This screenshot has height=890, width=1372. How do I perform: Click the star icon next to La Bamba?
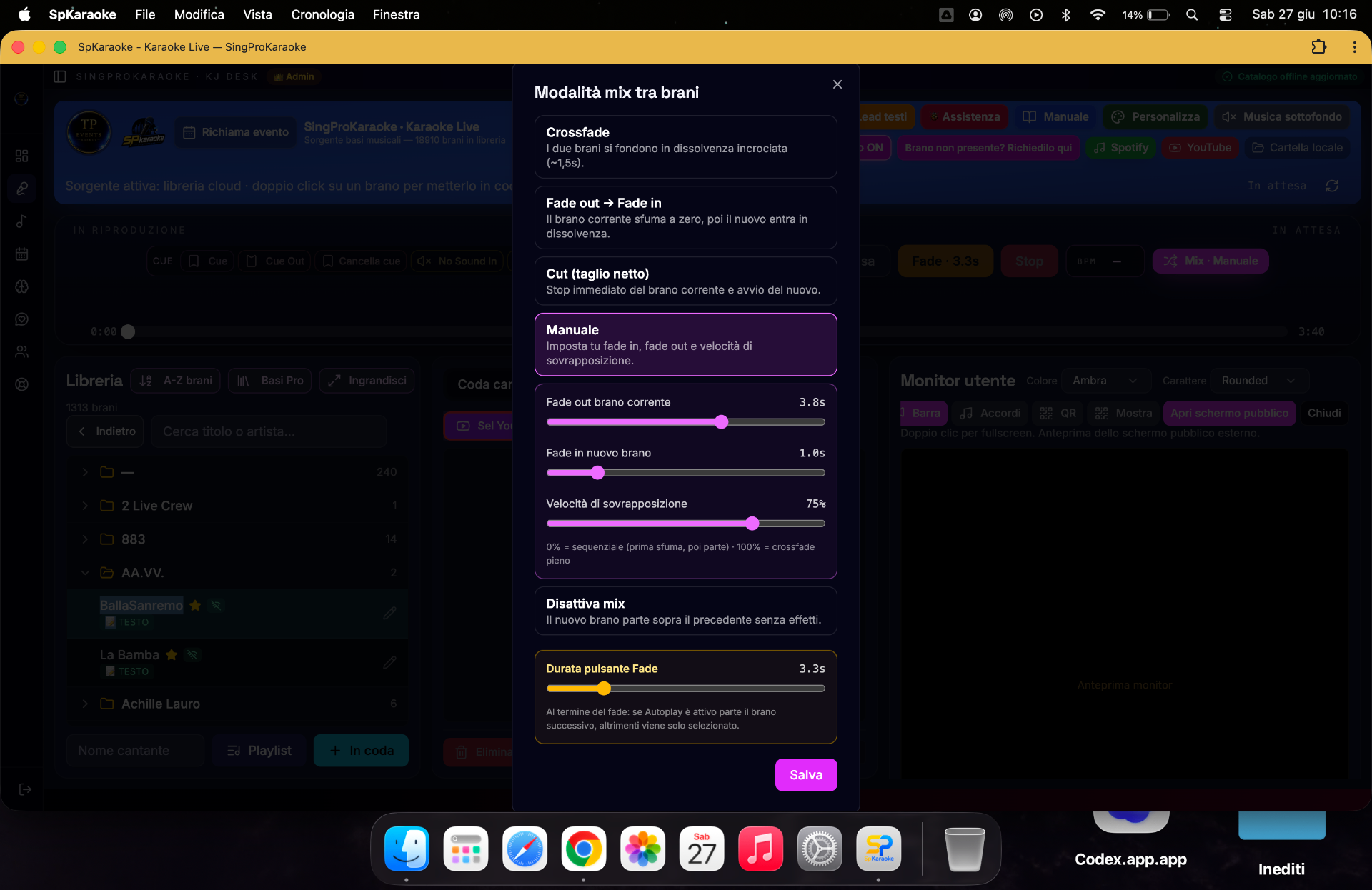click(171, 654)
